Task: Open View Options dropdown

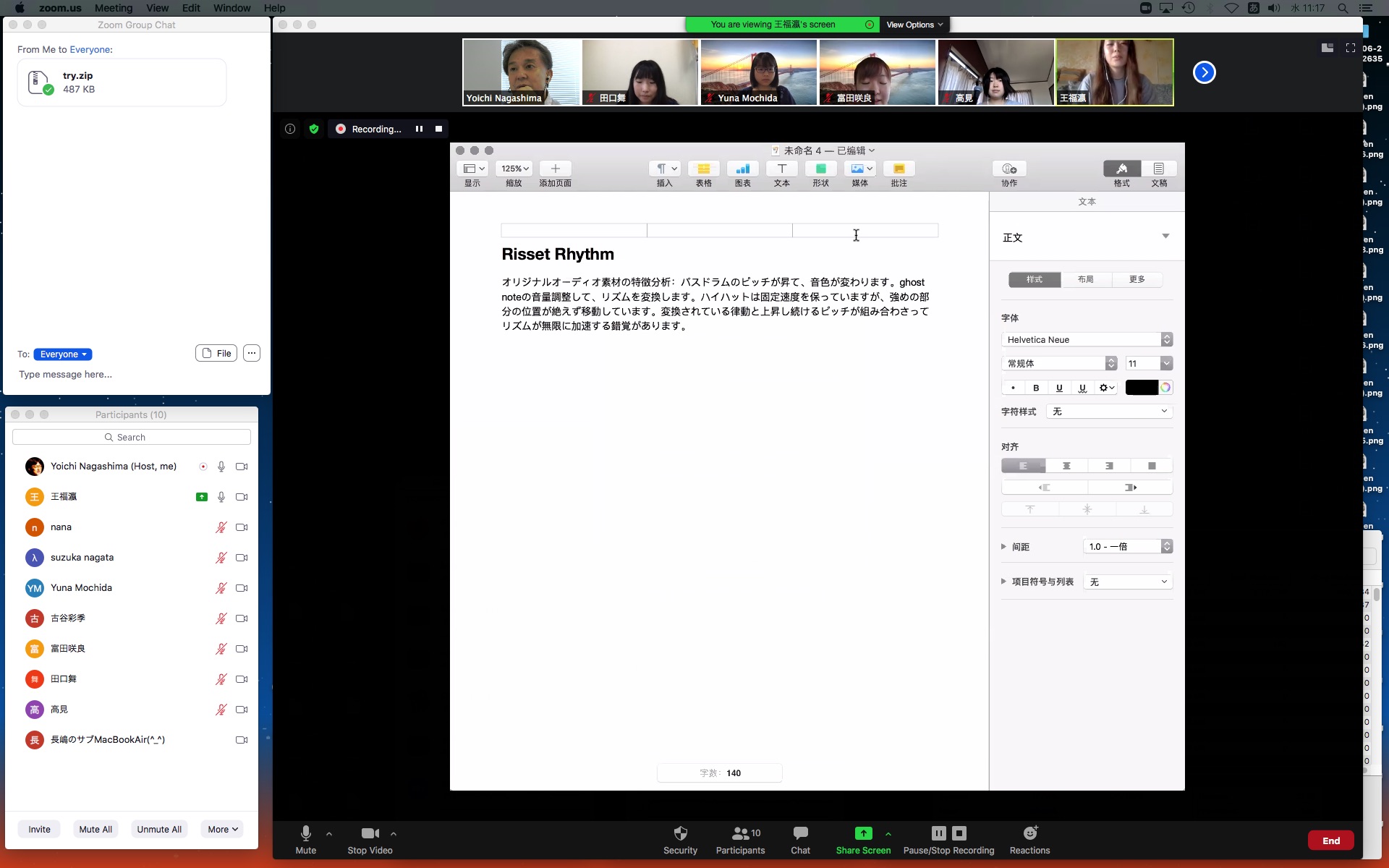Action: click(x=914, y=25)
